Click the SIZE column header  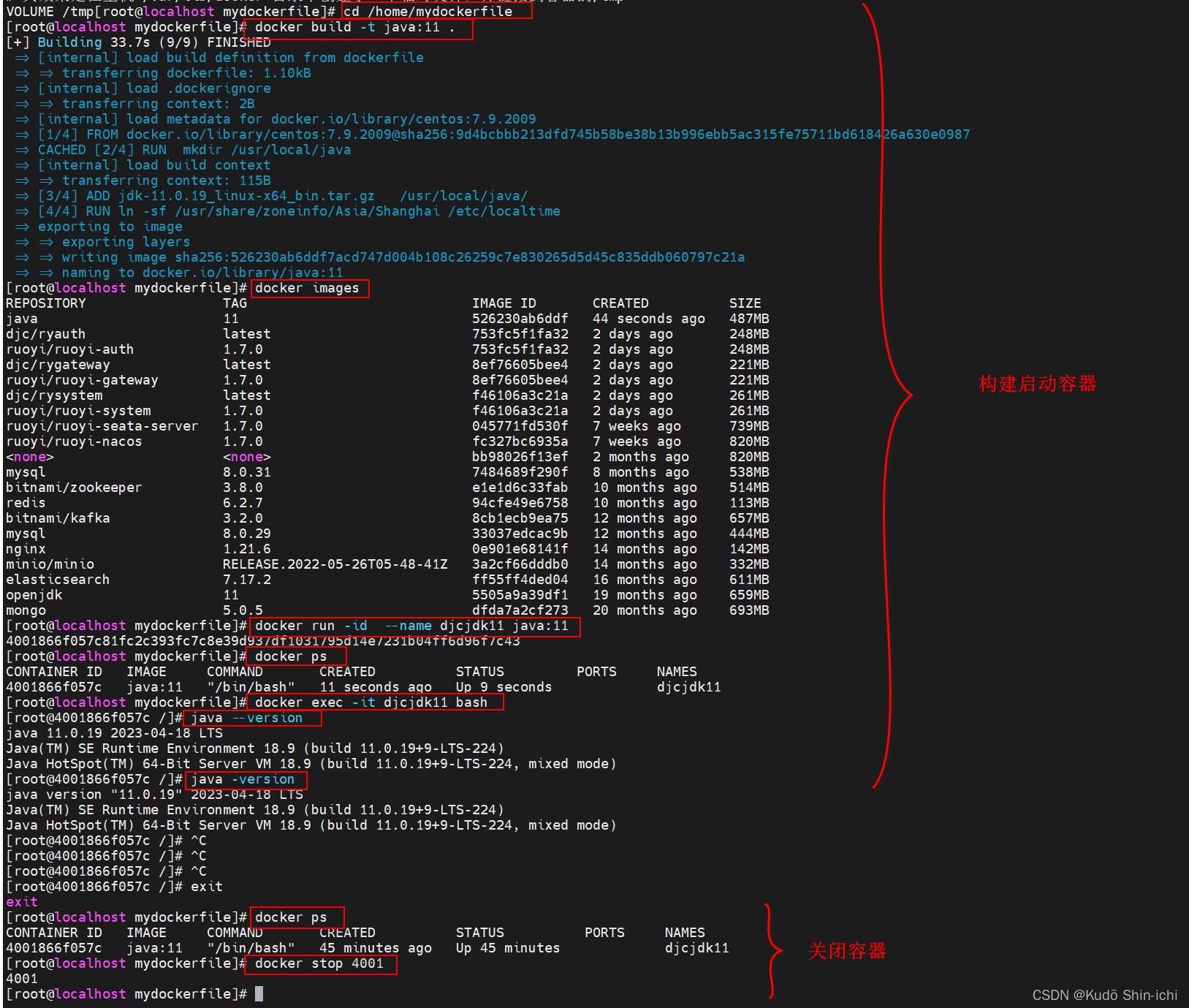coord(745,303)
